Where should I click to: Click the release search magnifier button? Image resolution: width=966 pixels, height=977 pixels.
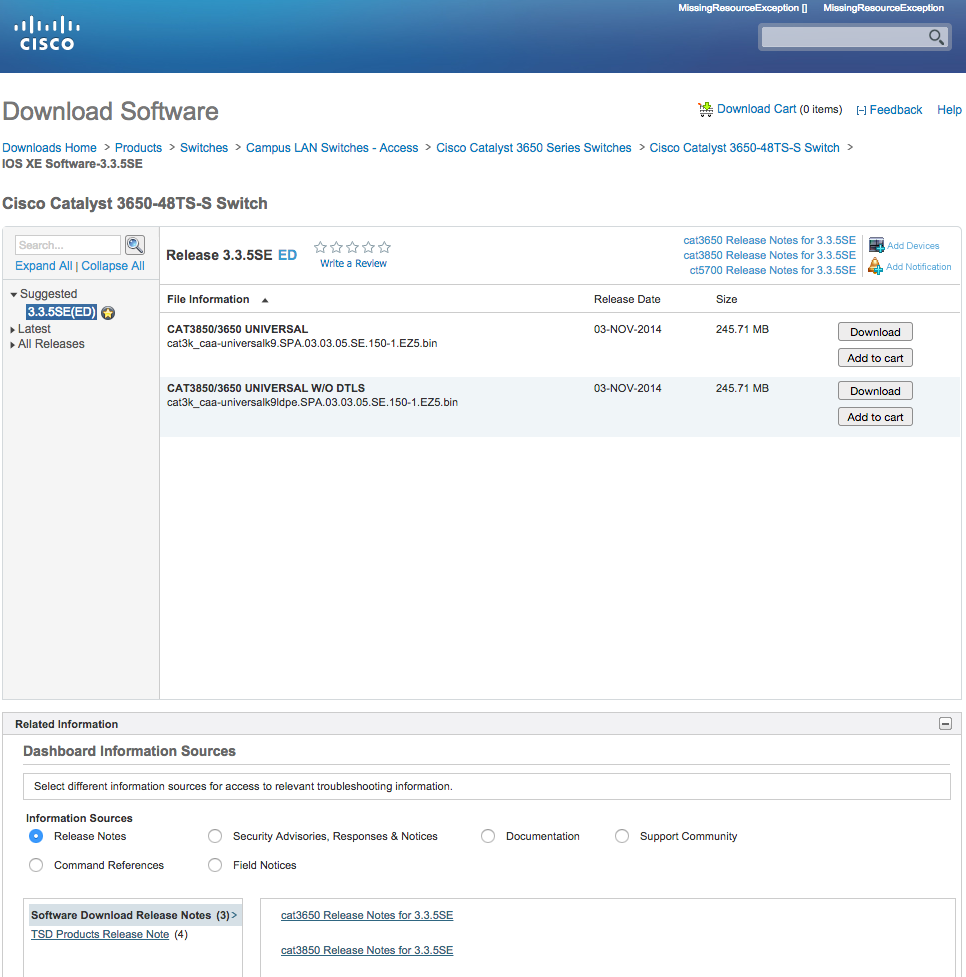[x=135, y=245]
